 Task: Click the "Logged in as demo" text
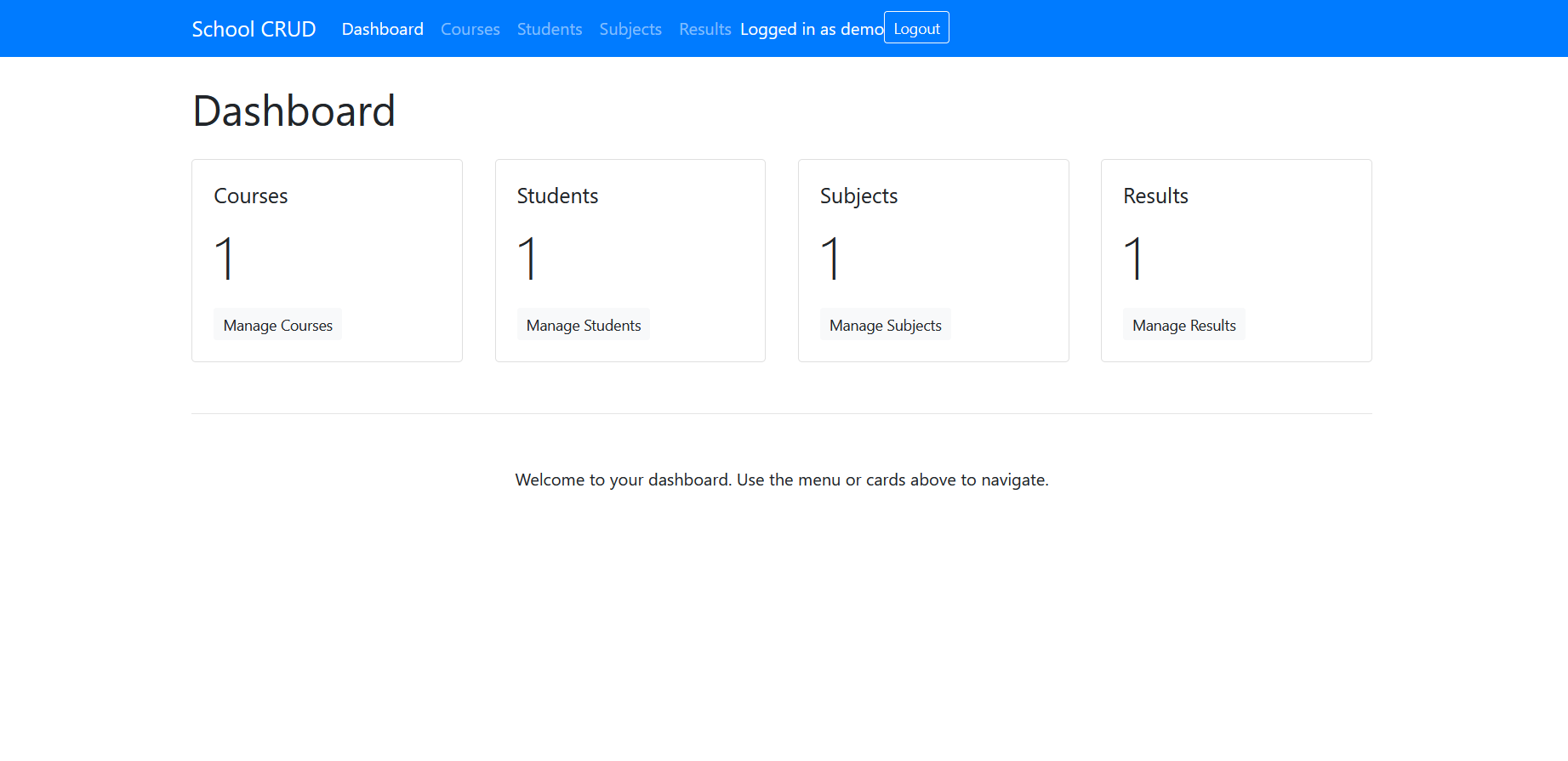click(811, 29)
